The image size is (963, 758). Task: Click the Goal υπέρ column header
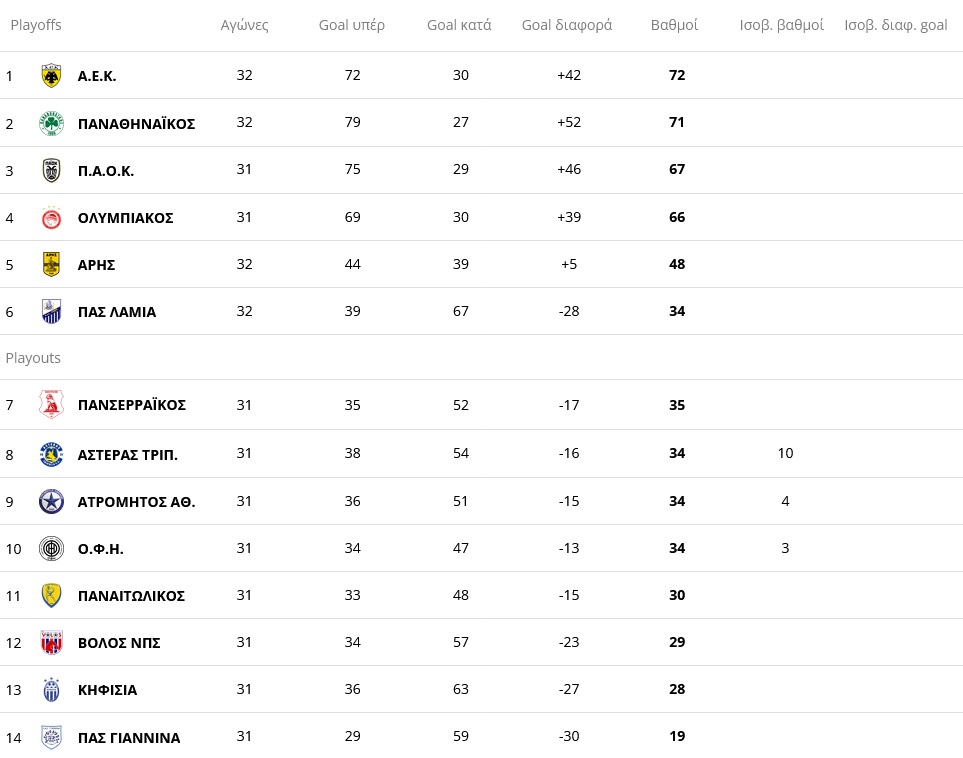352,25
